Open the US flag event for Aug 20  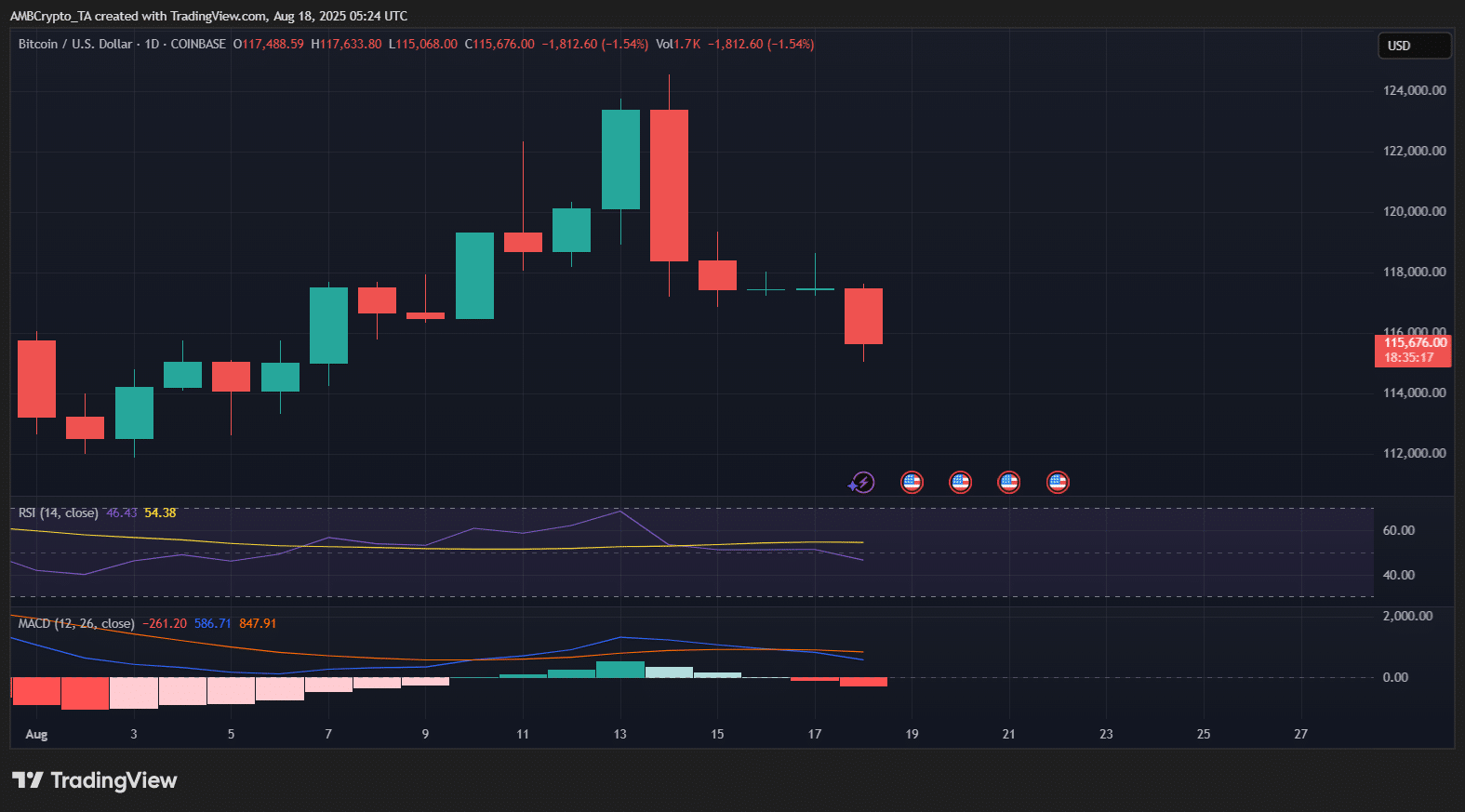click(960, 482)
